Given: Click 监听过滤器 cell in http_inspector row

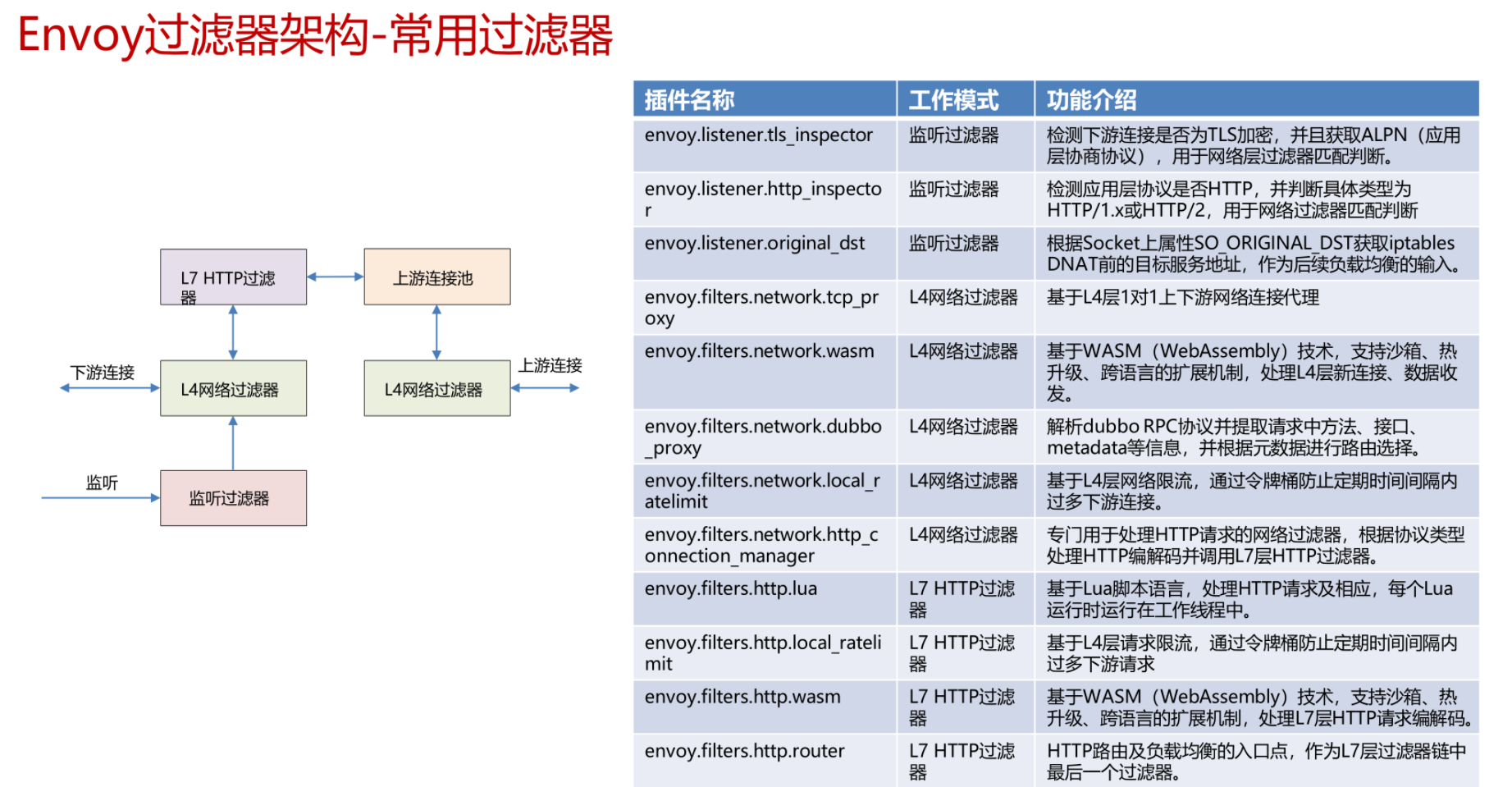Looking at the screenshot, I should tap(966, 199).
